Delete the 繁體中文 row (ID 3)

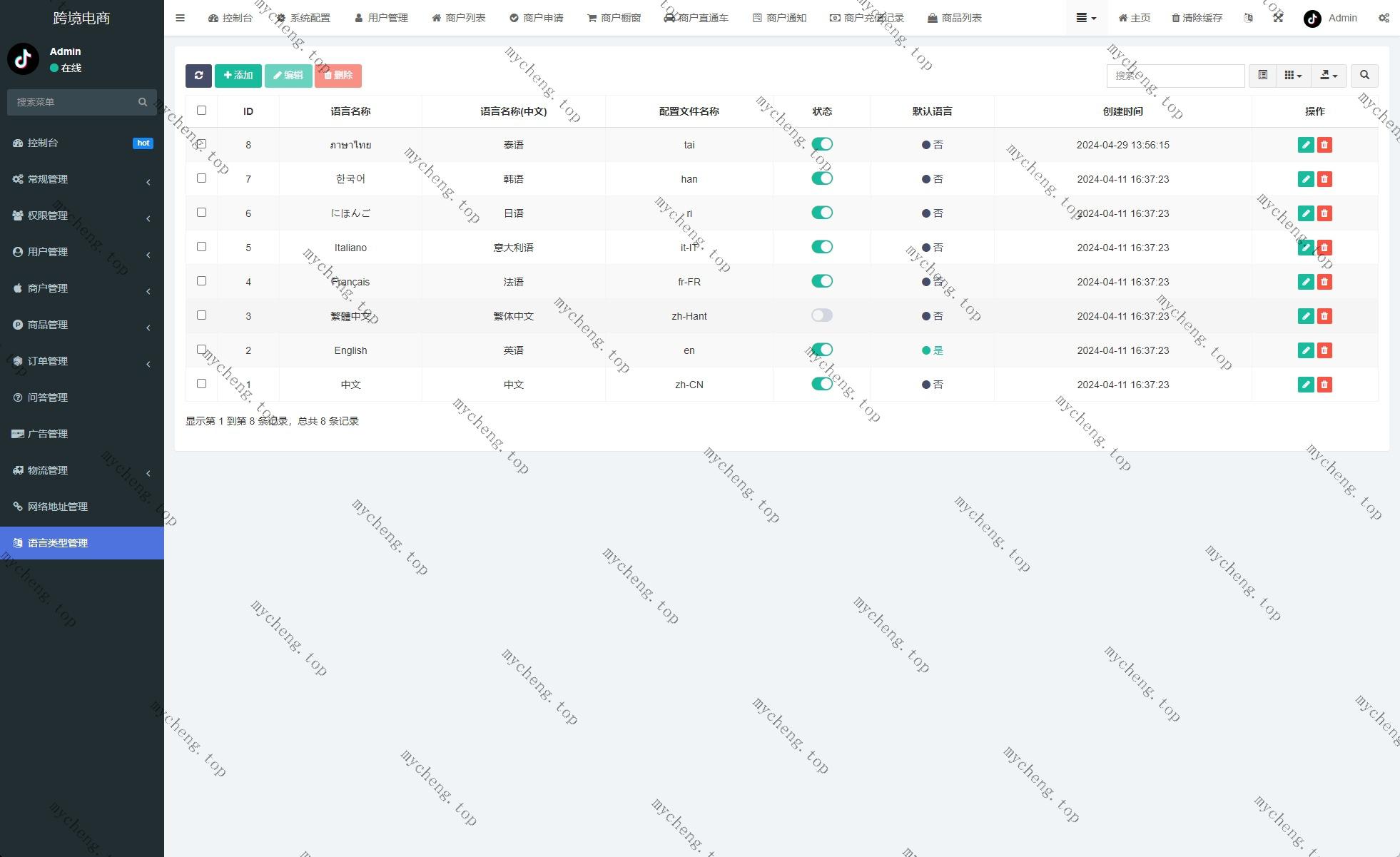point(1324,316)
